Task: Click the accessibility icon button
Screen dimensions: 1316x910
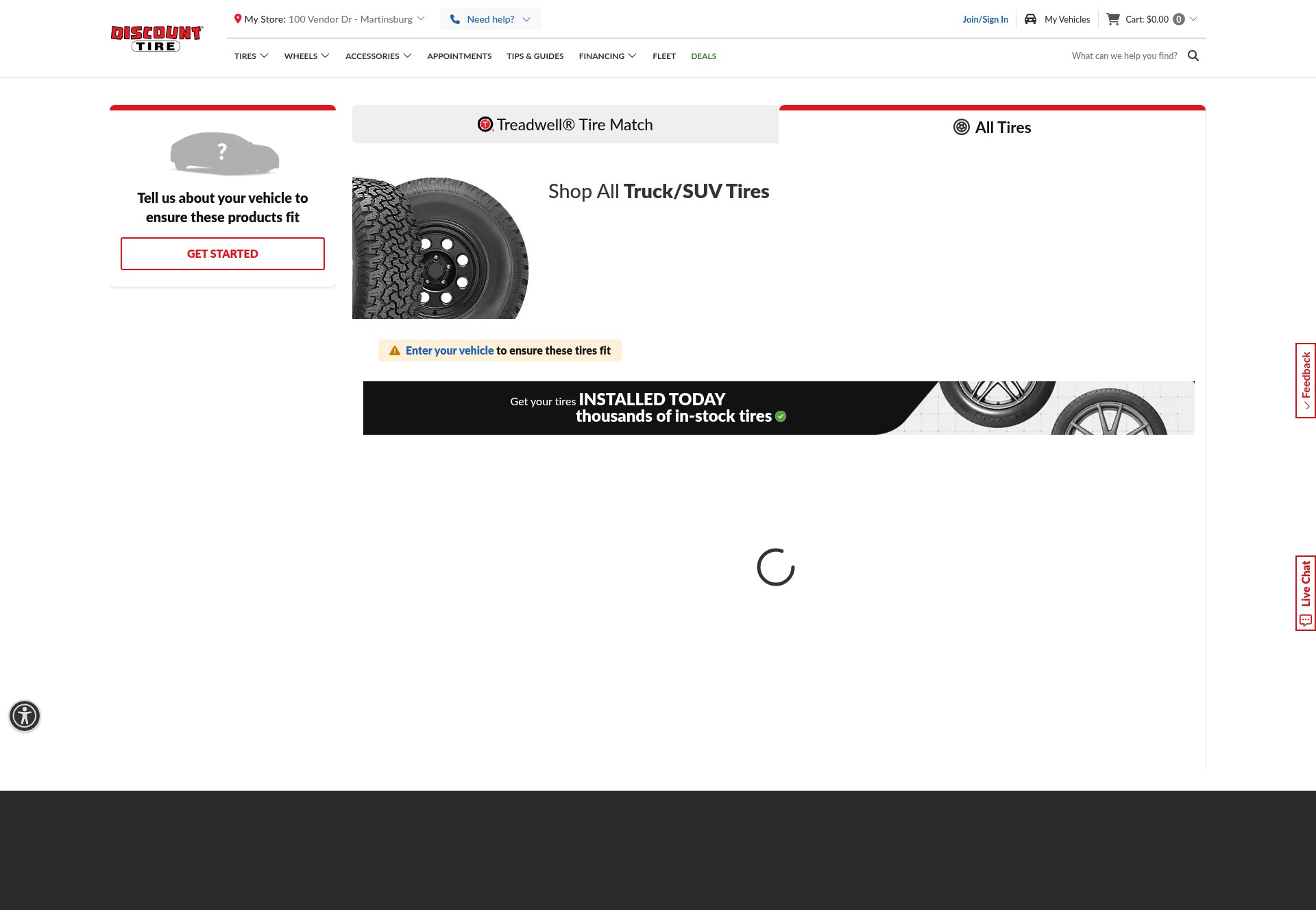Action: point(25,716)
